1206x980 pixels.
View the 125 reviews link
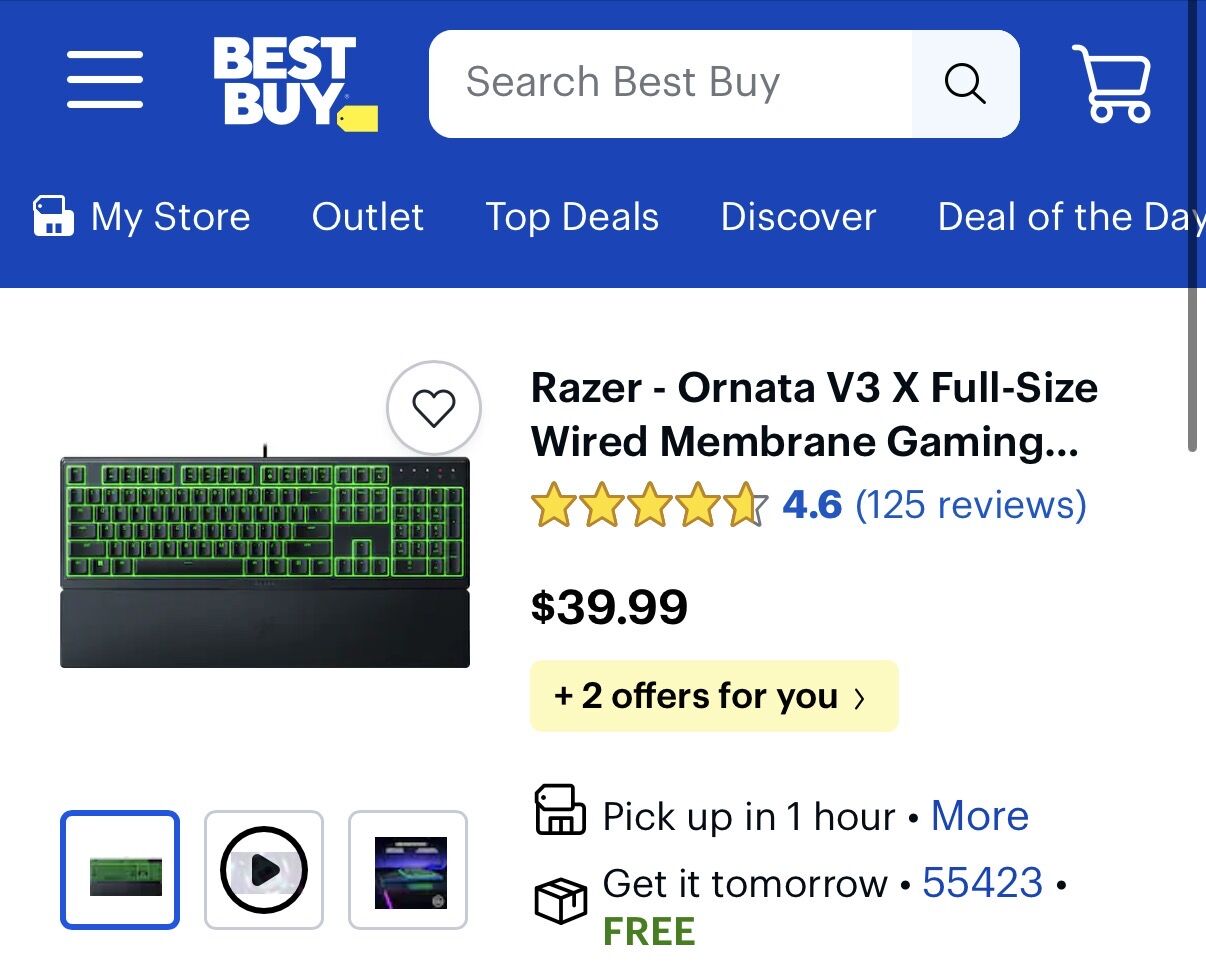click(x=970, y=505)
